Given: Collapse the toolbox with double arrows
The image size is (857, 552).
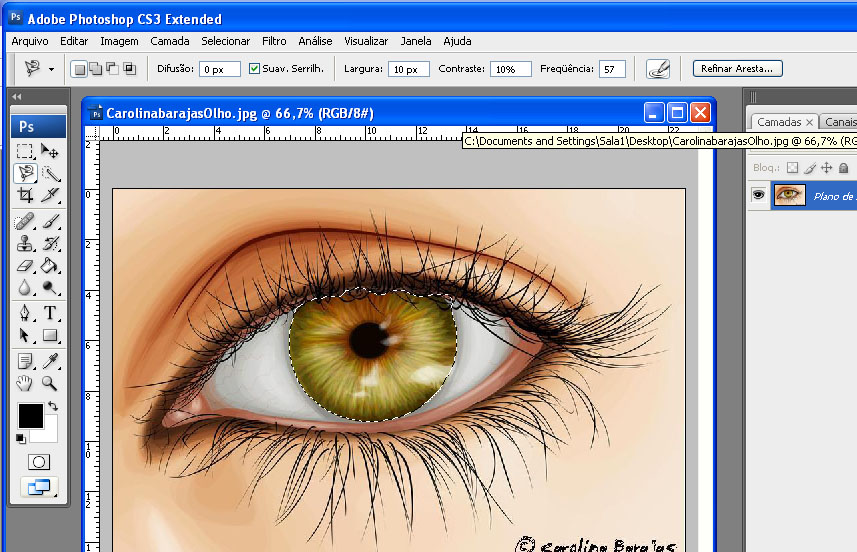Looking at the screenshot, I should pos(17,97).
